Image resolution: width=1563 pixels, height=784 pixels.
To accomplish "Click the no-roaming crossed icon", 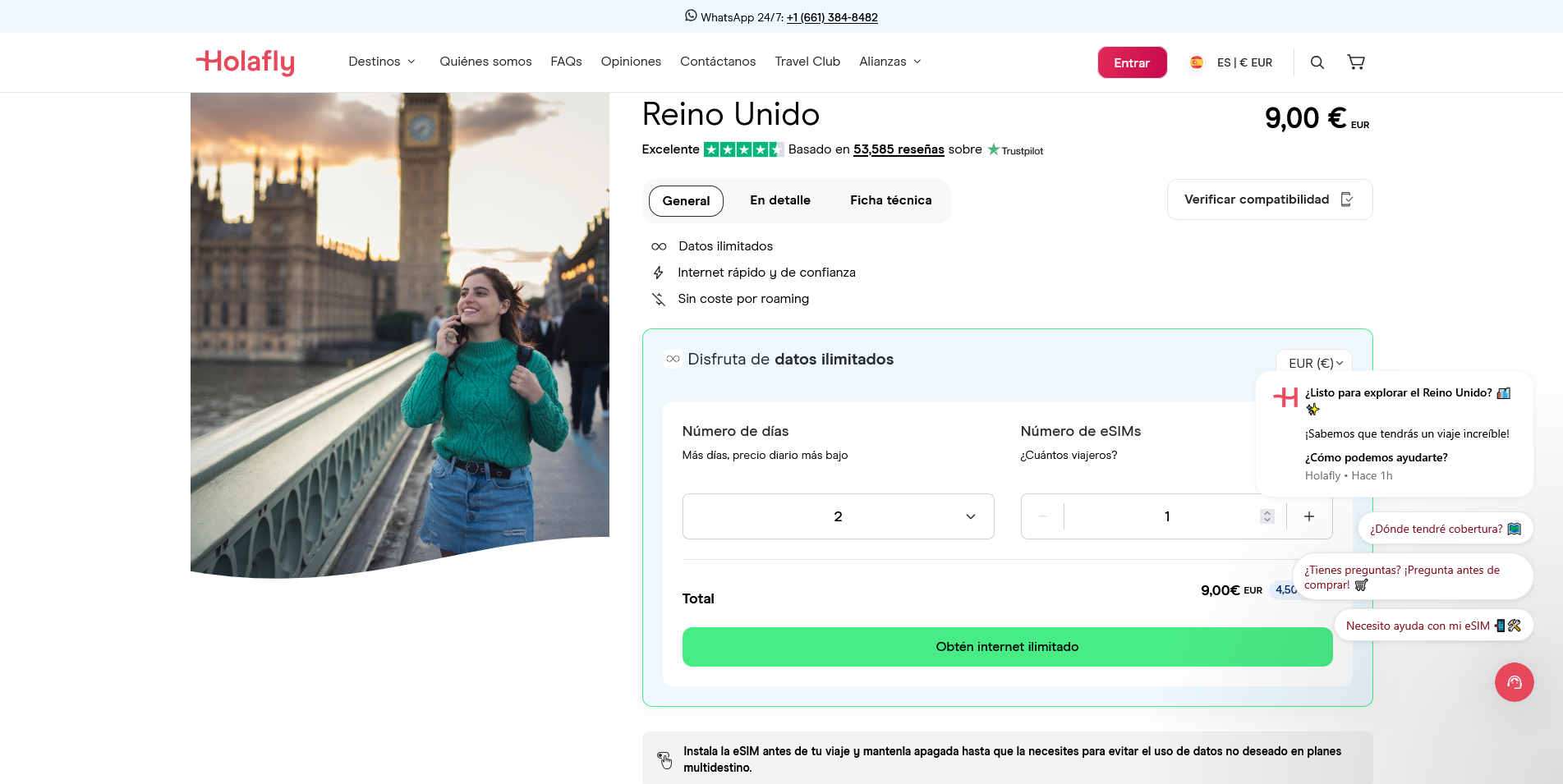I will click(658, 299).
